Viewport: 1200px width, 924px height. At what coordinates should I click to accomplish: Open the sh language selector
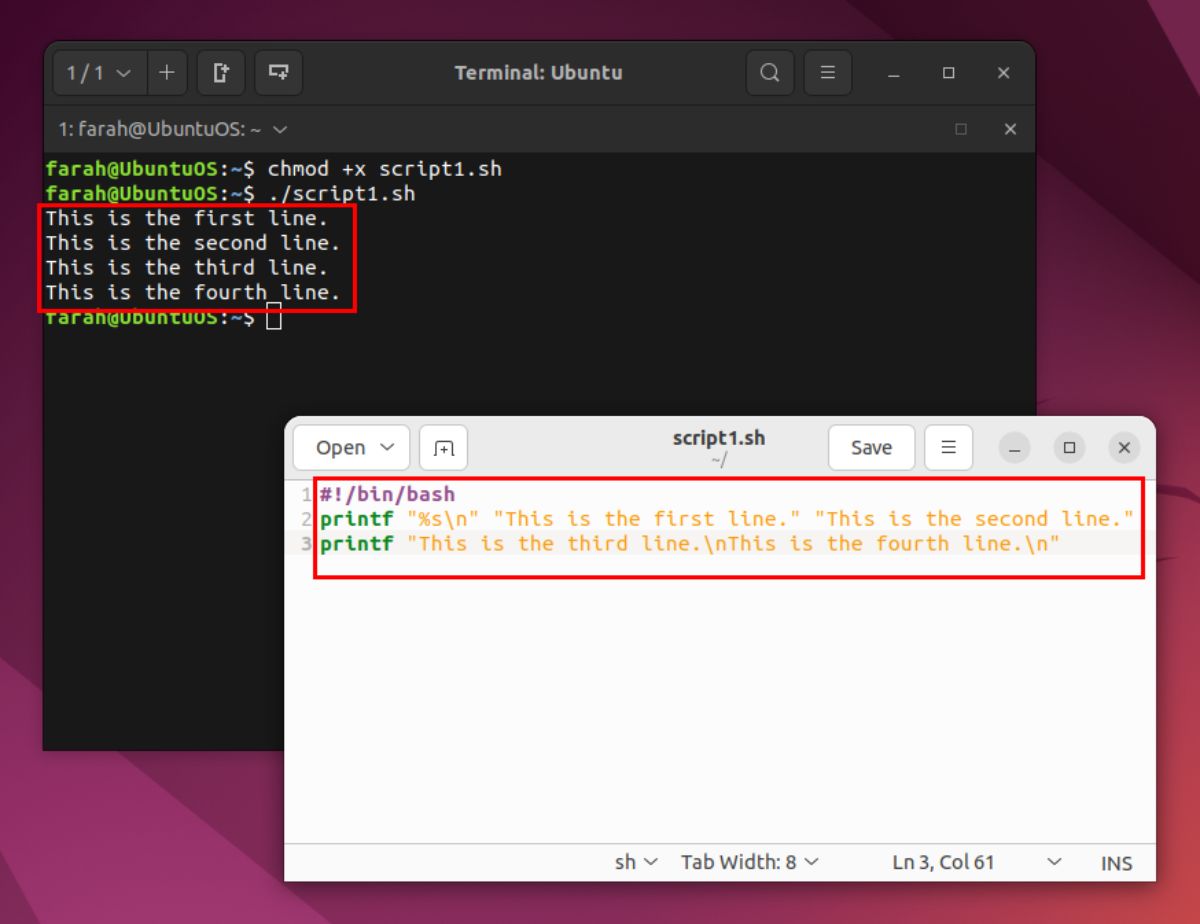tap(636, 862)
